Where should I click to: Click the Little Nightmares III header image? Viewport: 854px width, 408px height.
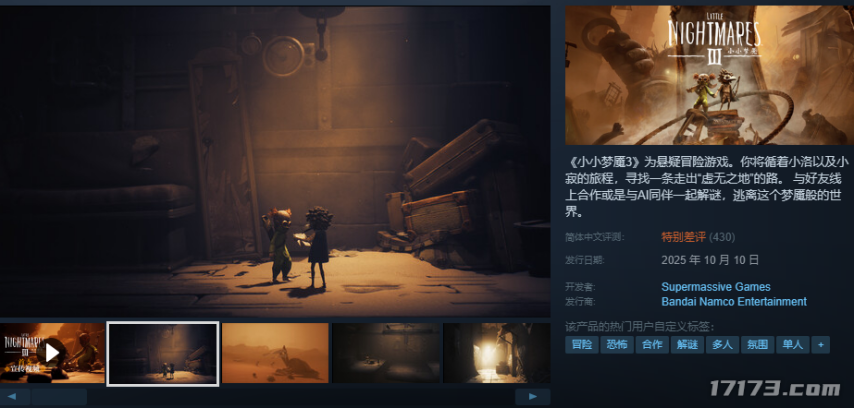click(x=706, y=75)
